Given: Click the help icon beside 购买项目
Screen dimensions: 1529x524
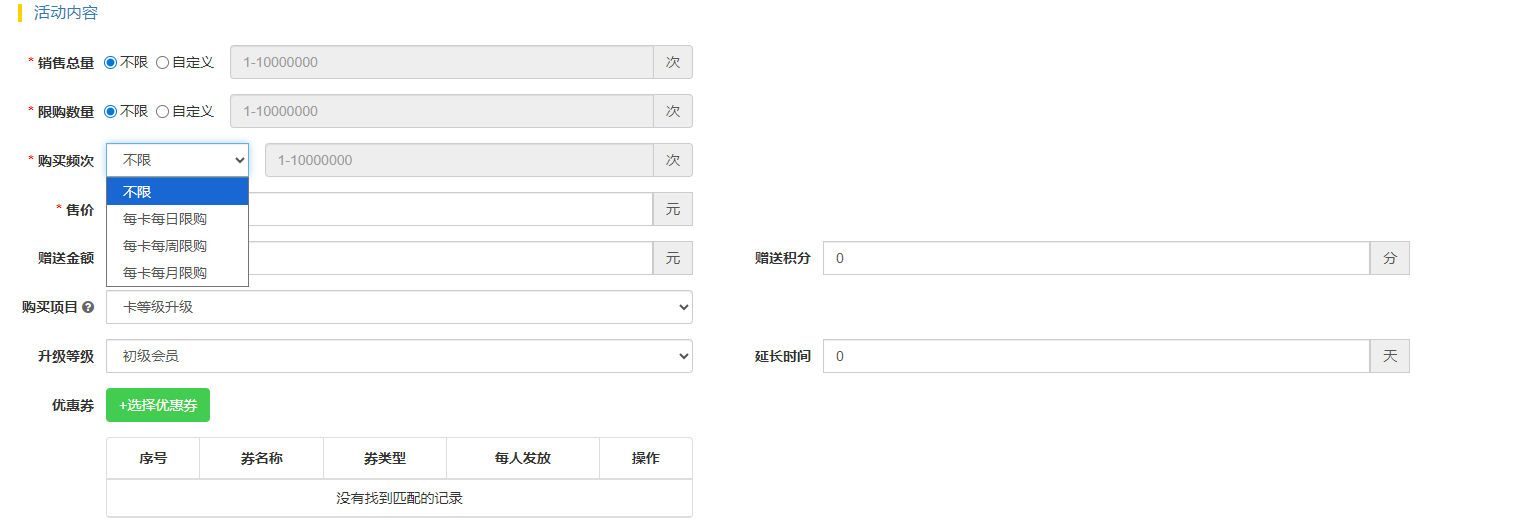Looking at the screenshot, I should coord(88,307).
